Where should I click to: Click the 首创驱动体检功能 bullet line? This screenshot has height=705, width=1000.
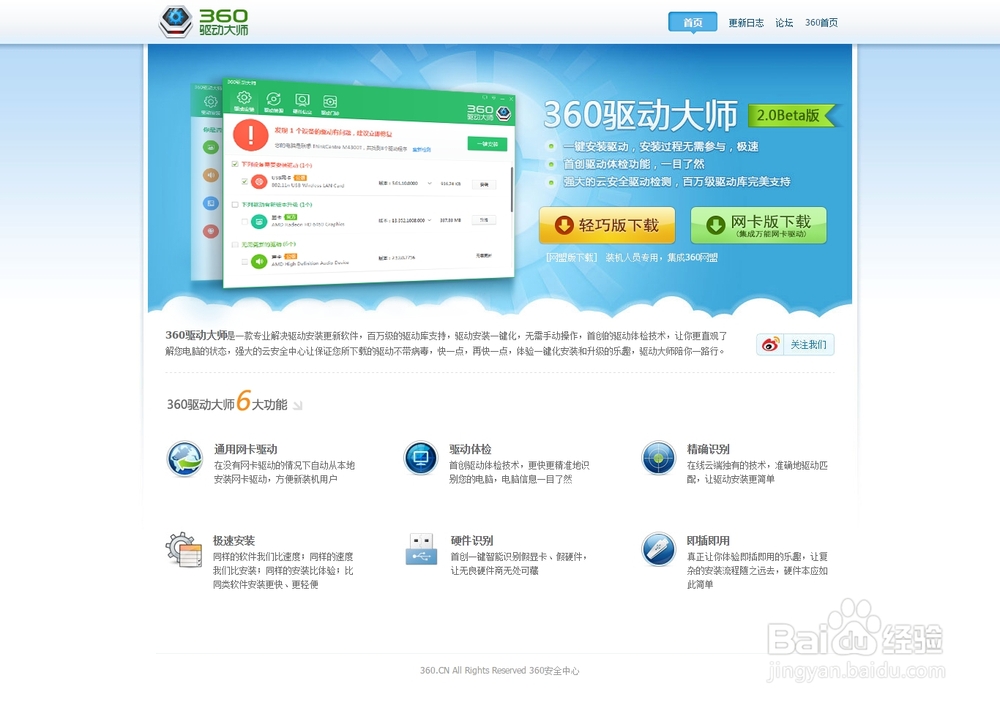click(x=634, y=164)
